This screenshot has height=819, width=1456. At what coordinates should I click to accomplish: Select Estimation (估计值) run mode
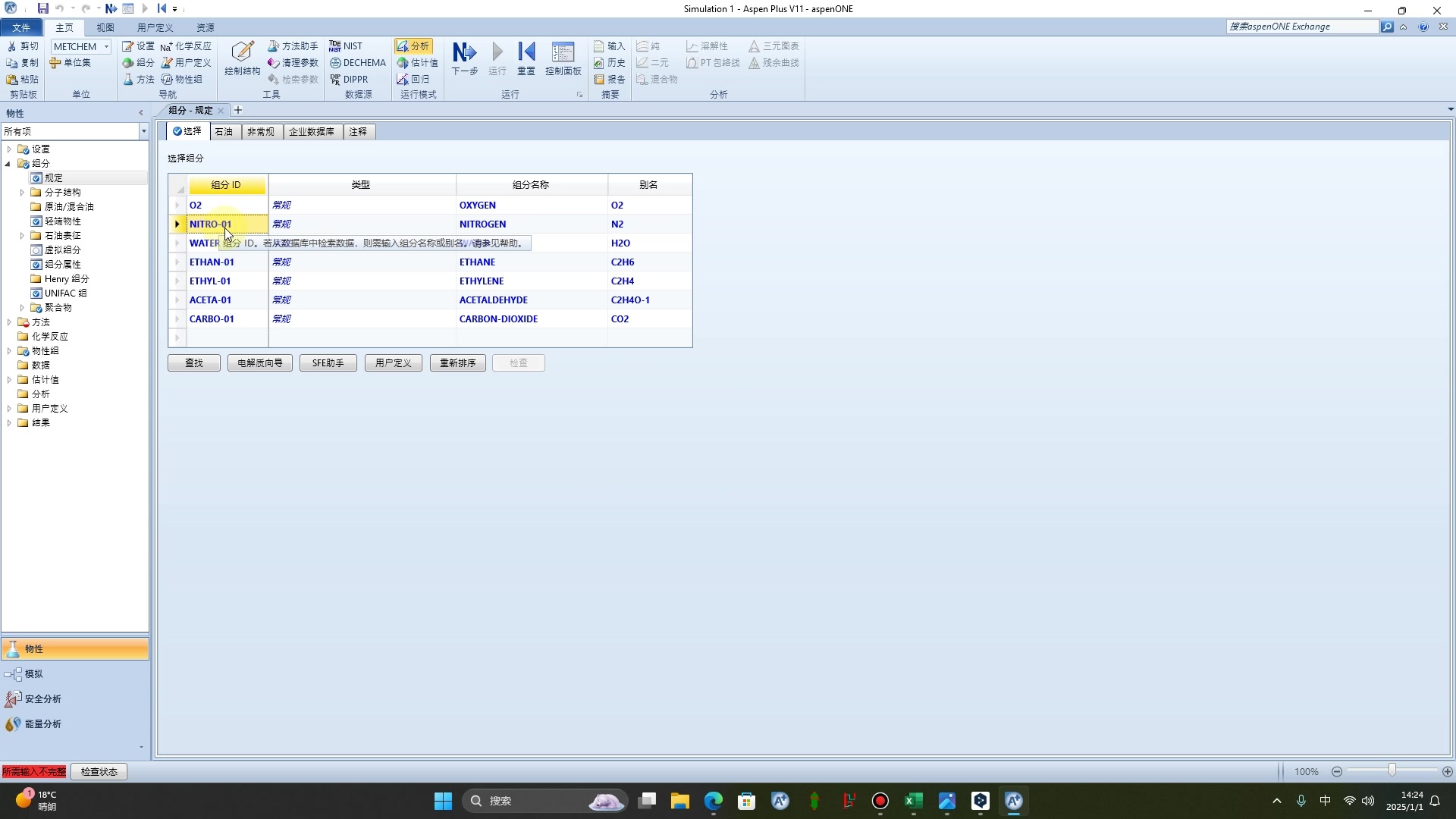[417, 63]
